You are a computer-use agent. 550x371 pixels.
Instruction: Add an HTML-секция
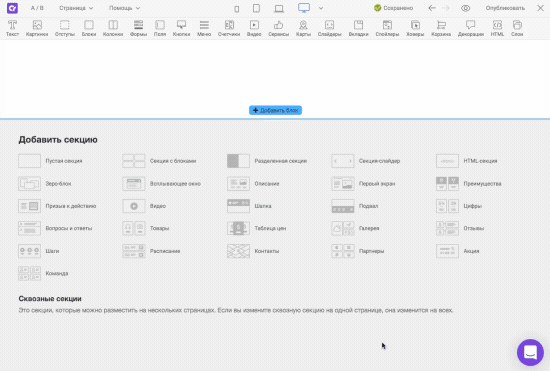click(467, 161)
